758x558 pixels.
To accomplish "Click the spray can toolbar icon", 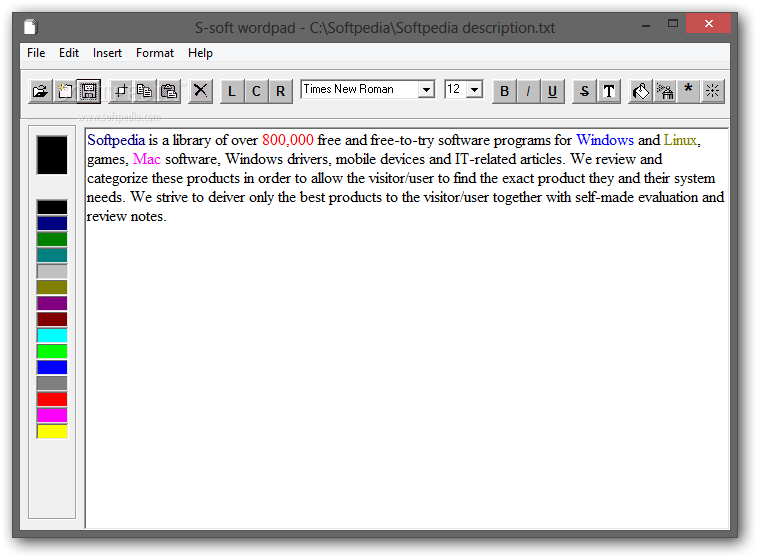I will click(665, 91).
